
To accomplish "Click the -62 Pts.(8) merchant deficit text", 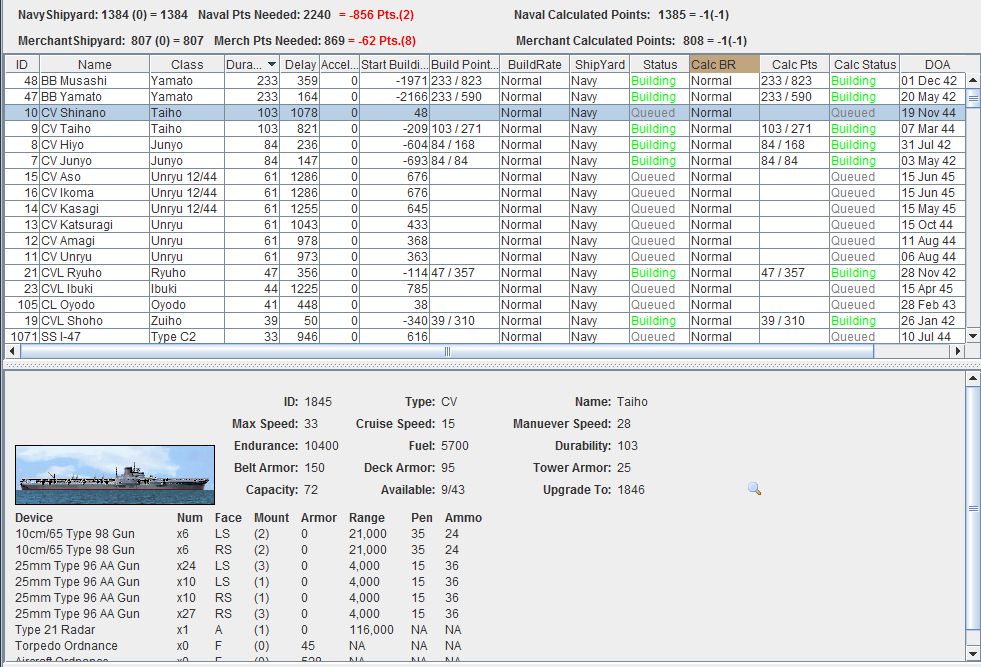I will pyautogui.click(x=382, y=41).
